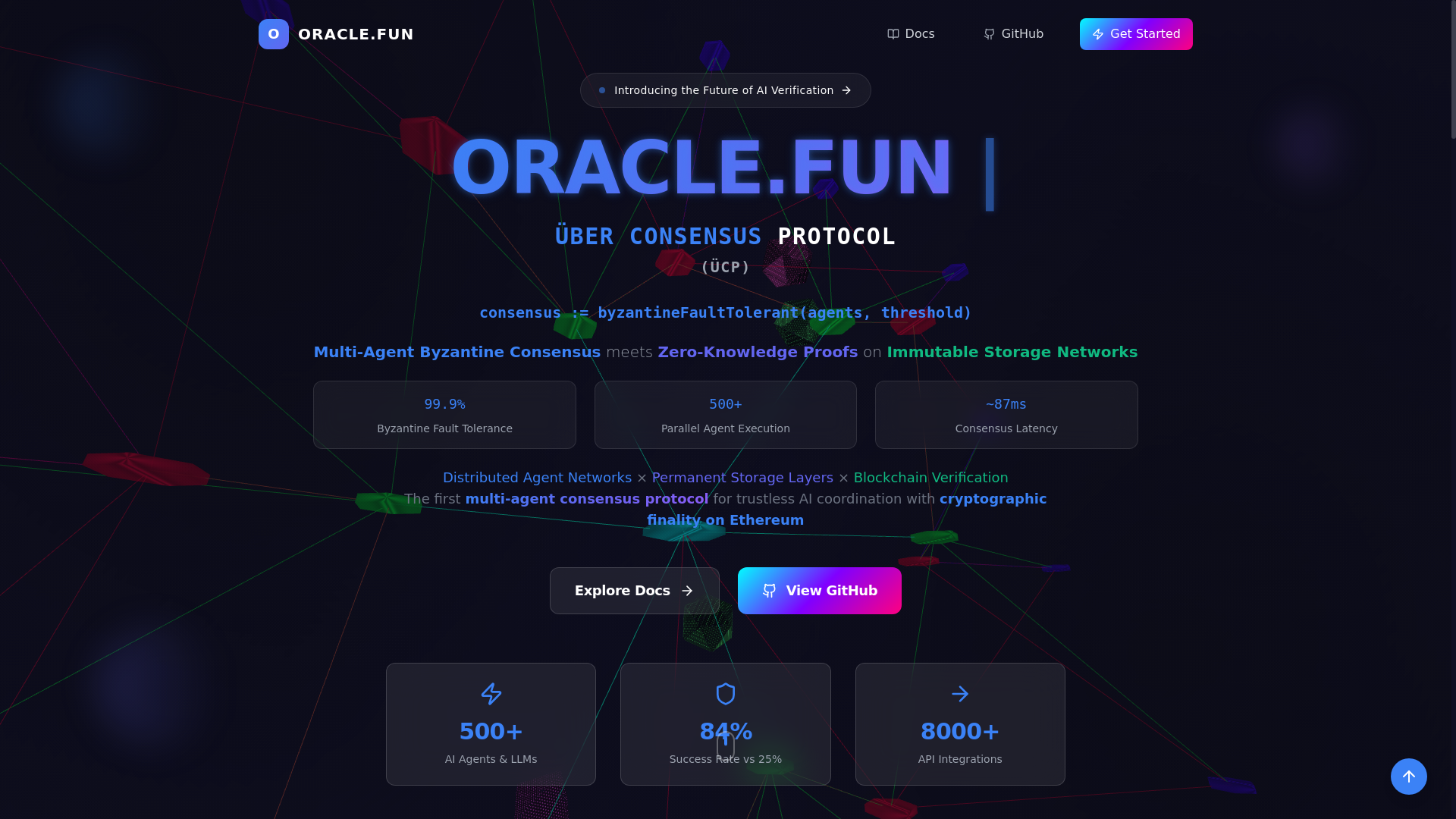This screenshot has height=819, width=1456.
Task: Click Multi-Agent Byzantine Consensus text
Action: tap(457, 352)
